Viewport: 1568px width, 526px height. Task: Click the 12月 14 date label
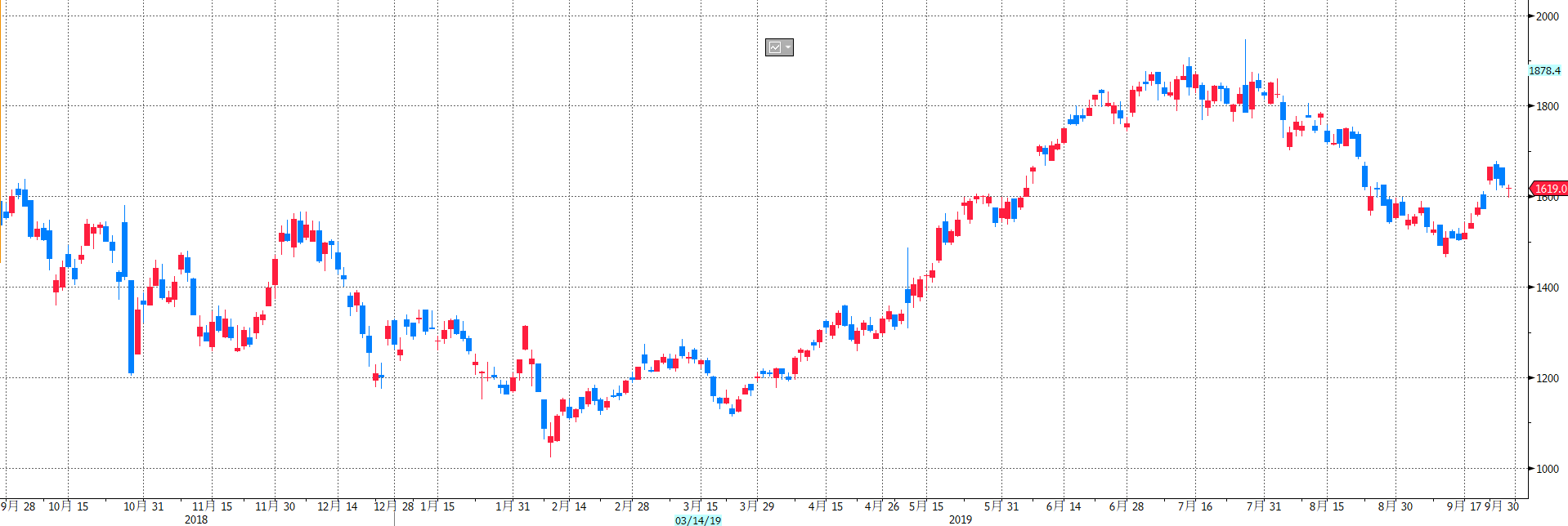[338, 506]
